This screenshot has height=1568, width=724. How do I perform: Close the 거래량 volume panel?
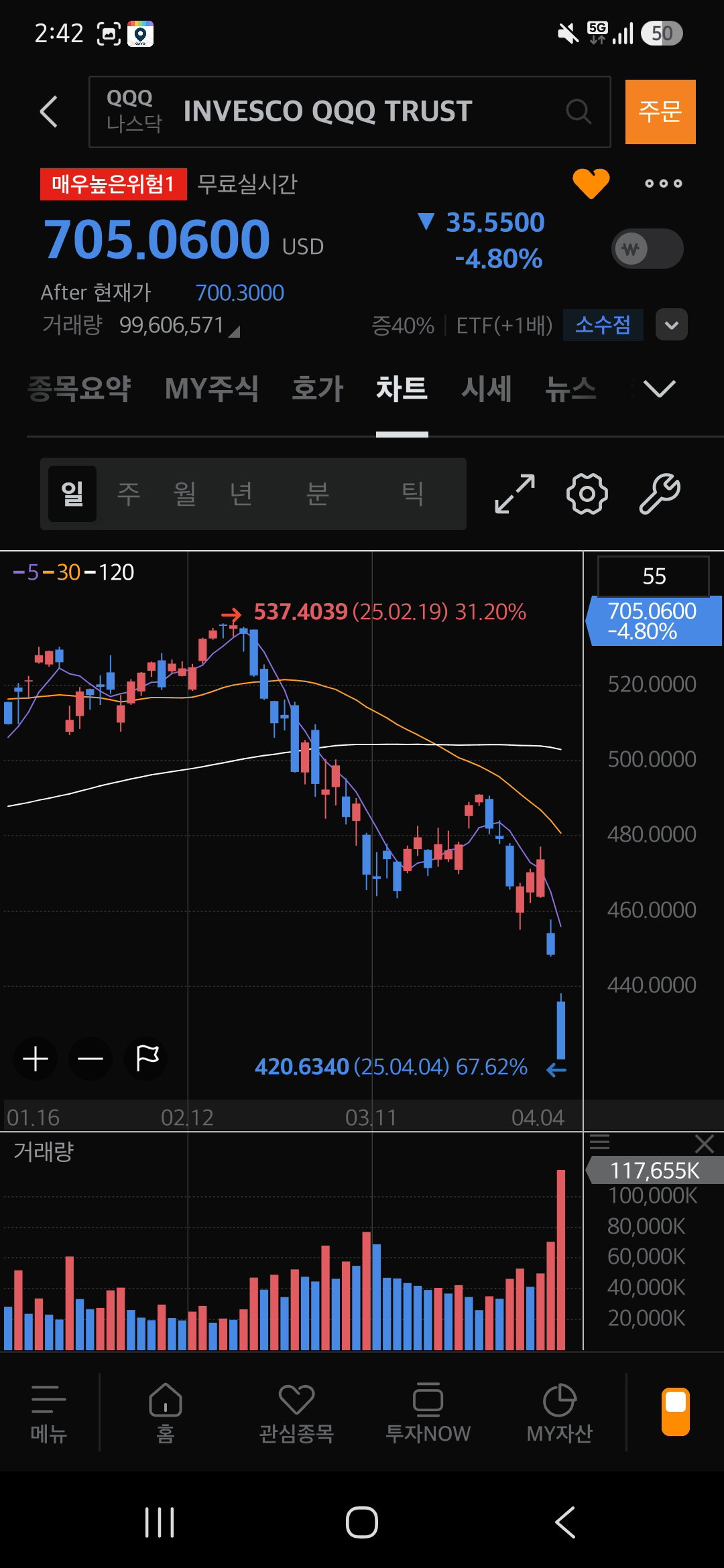point(704,1143)
